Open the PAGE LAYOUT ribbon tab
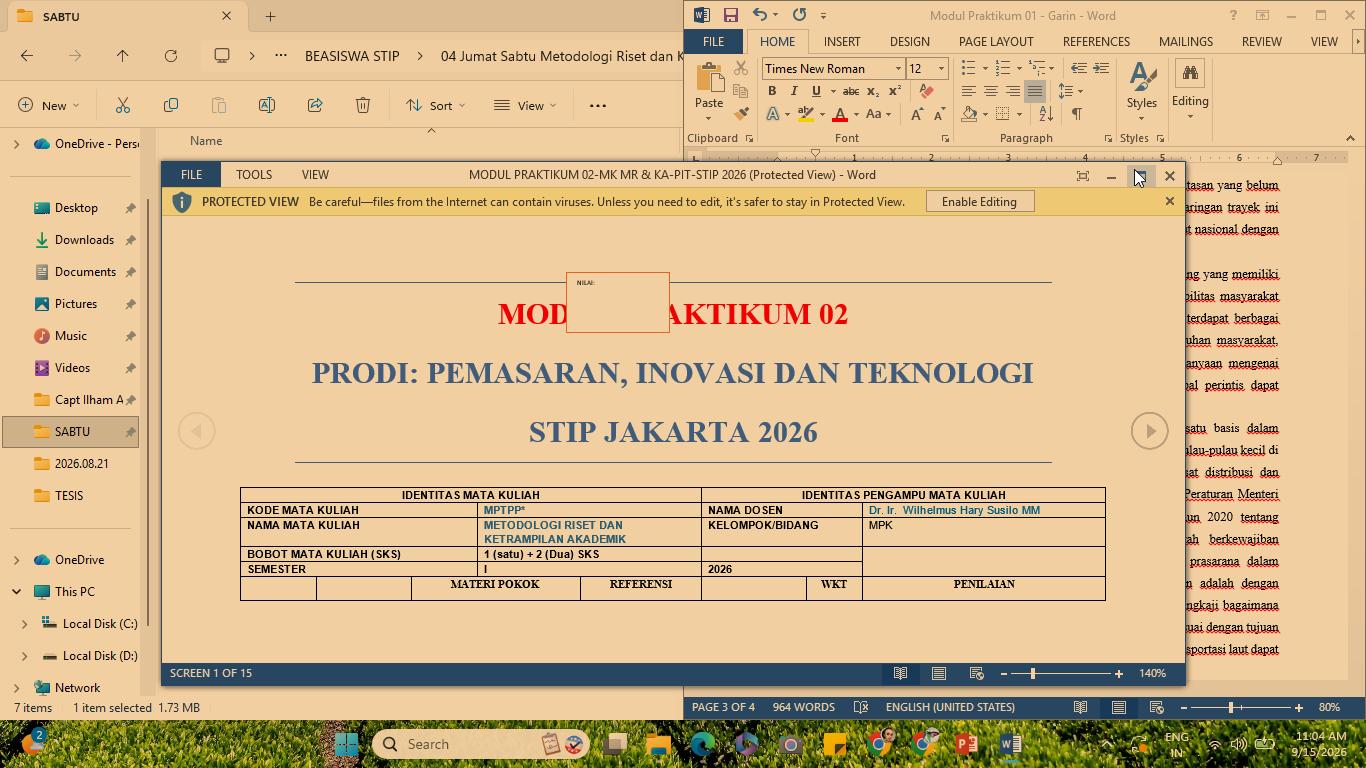Image resolution: width=1366 pixels, height=768 pixels. click(996, 41)
